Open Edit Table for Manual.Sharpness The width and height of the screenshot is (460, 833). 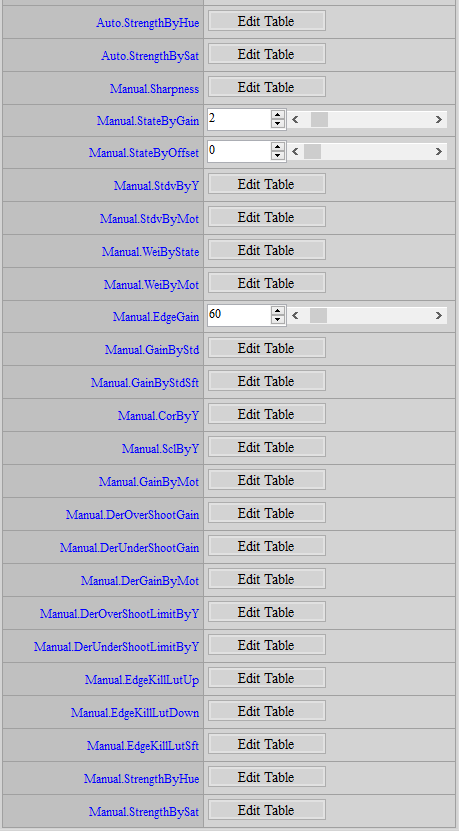point(267,87)
